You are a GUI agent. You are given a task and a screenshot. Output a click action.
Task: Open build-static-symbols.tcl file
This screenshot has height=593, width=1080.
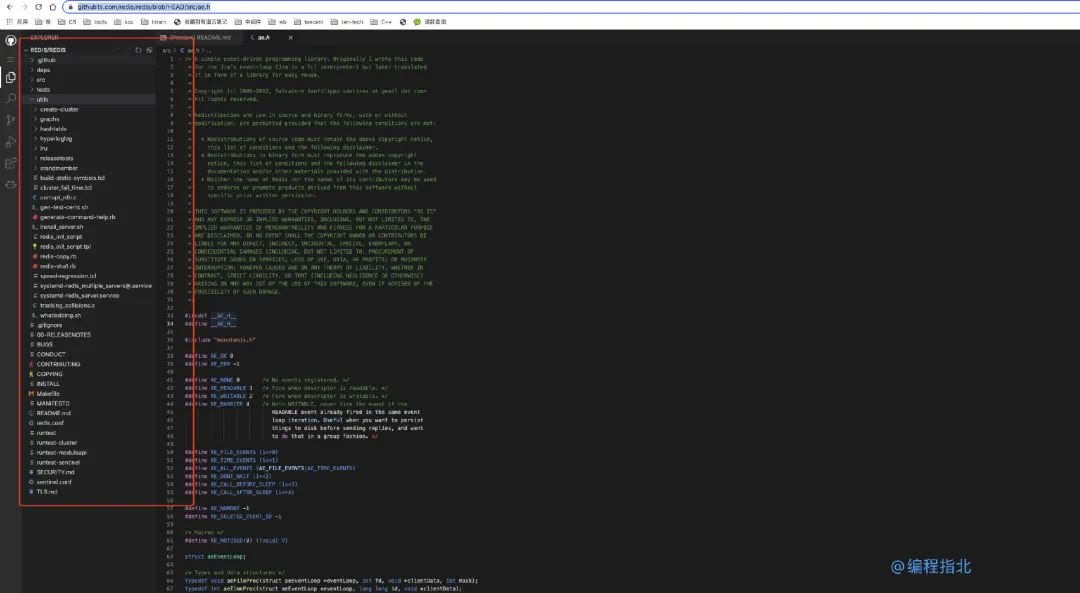(x=90, y=178)
